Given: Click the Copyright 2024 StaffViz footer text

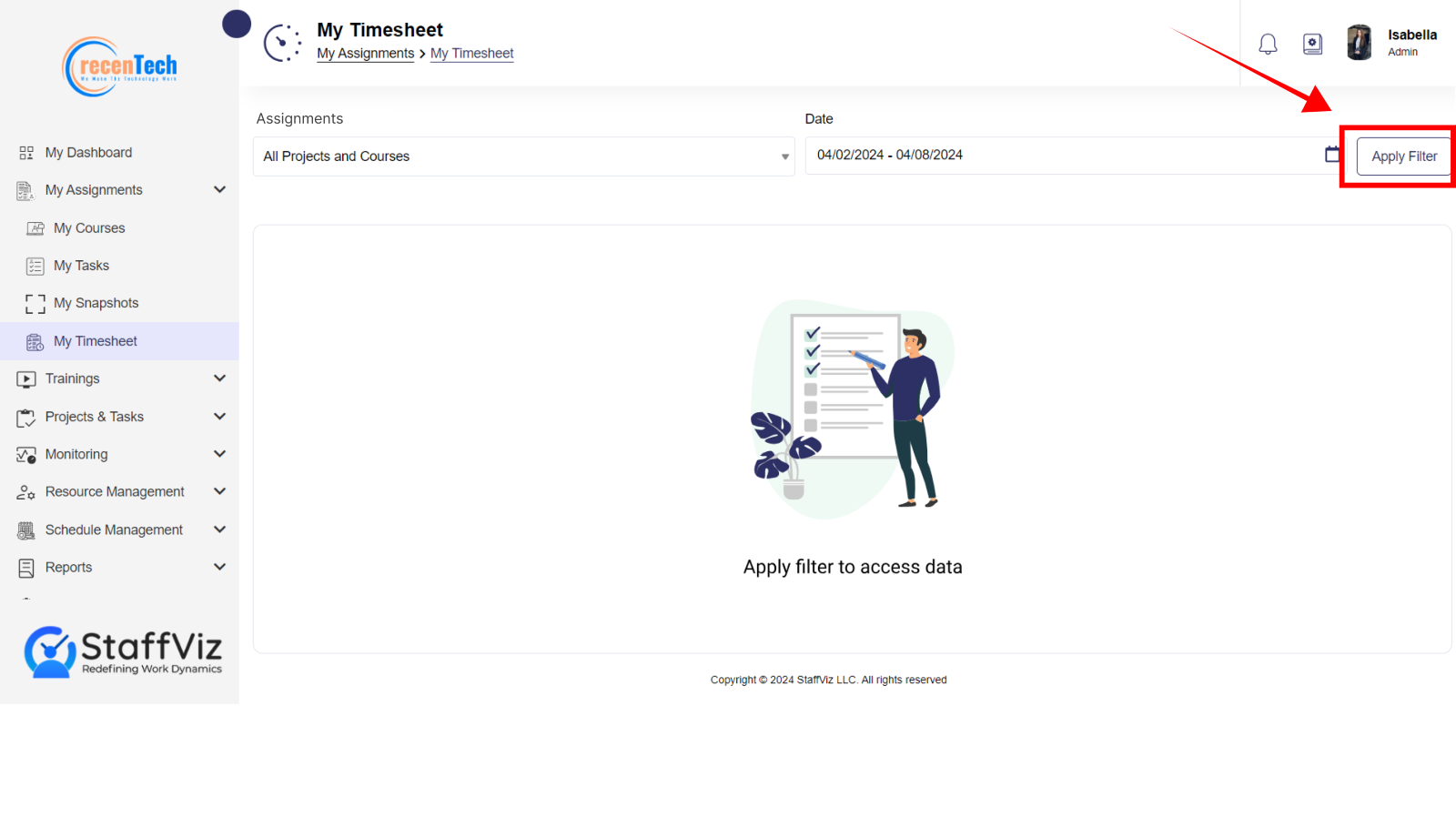Looking at the screenshot, I should coord(828,680).
